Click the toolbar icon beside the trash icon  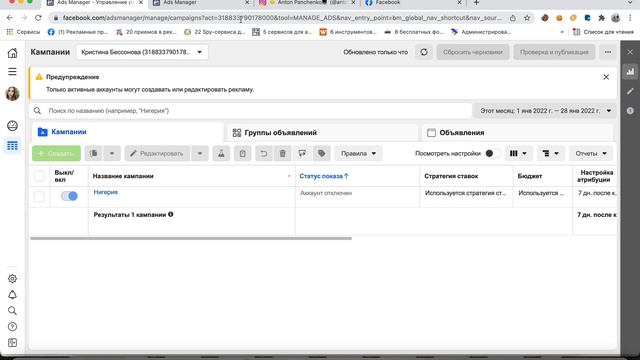click(302, 153)
